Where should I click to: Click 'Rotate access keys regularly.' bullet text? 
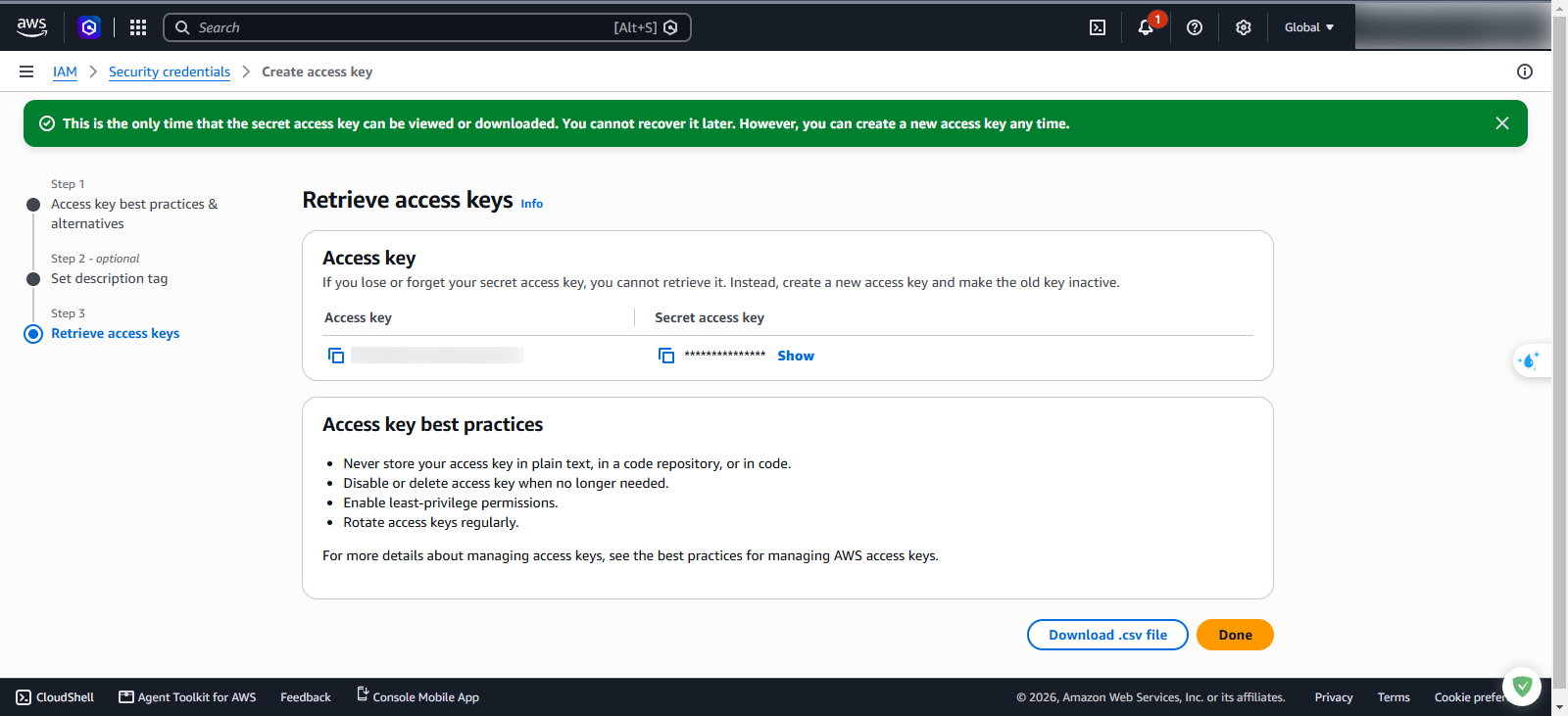click(x=431, y=522)
